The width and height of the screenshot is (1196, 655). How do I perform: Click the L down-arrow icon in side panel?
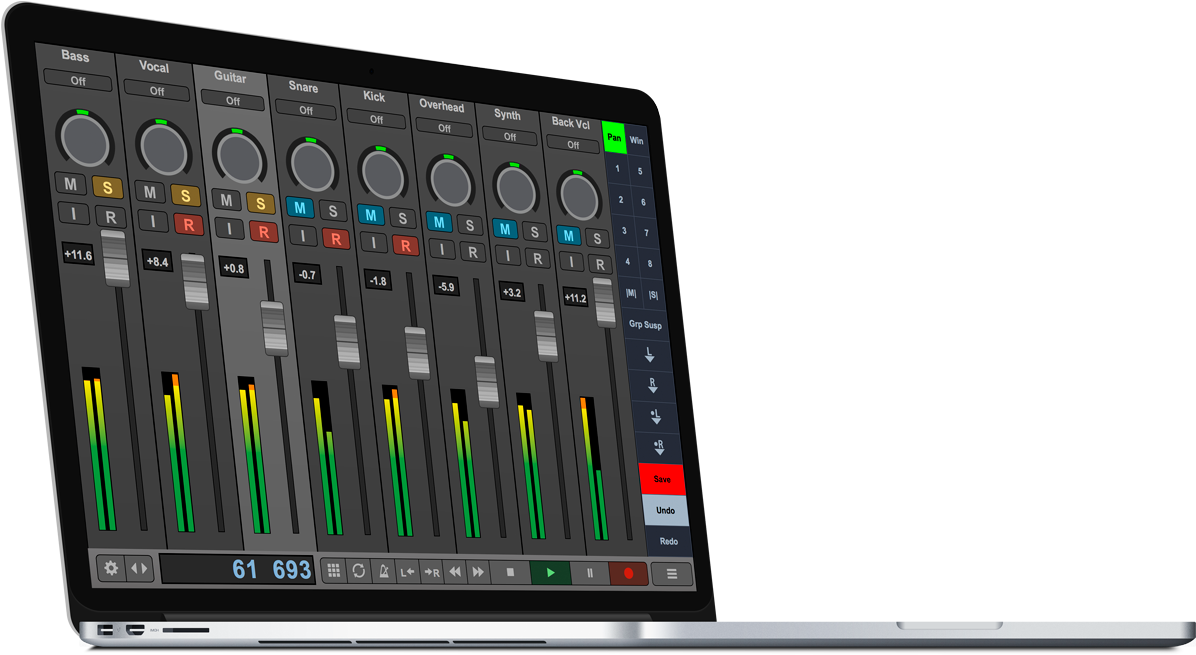[649, 355]
